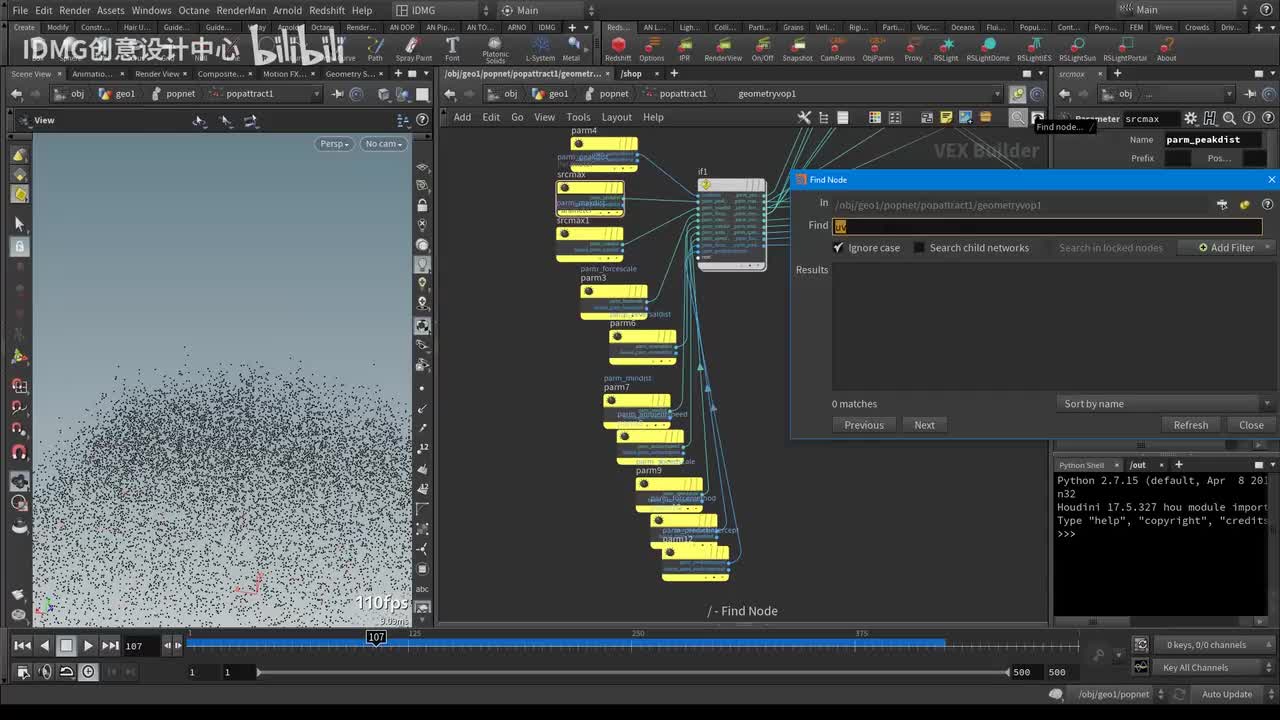Image resolution: width=1280 pixels, height=720 pixels.
Task: Expand the Persp viewport dropdown
Action: [334, 144]
